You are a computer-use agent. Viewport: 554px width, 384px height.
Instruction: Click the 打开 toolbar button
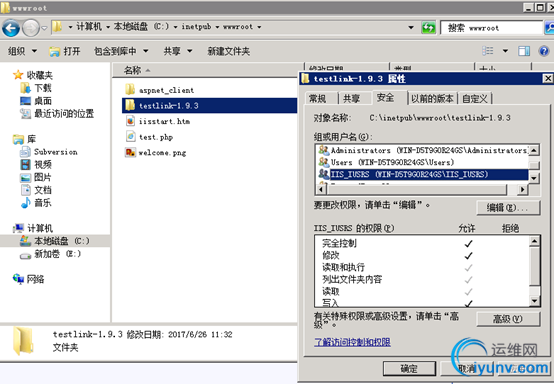(65, 52)
